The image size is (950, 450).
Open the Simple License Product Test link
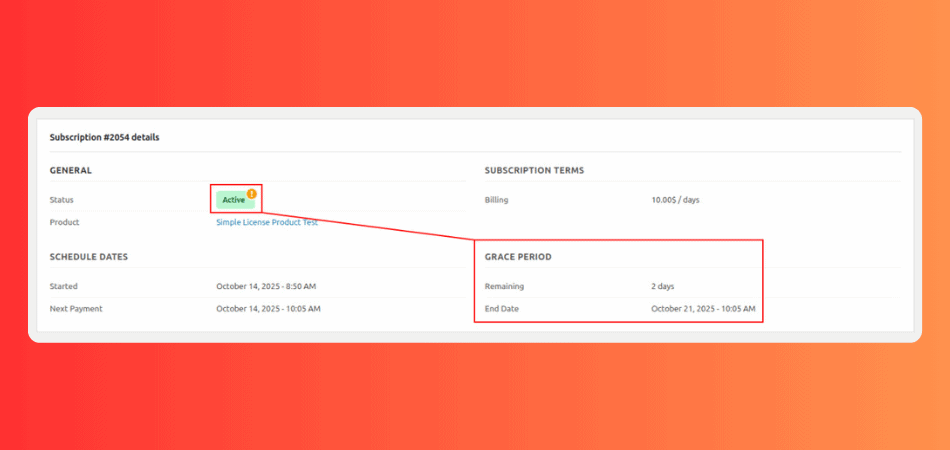point(267,222)
